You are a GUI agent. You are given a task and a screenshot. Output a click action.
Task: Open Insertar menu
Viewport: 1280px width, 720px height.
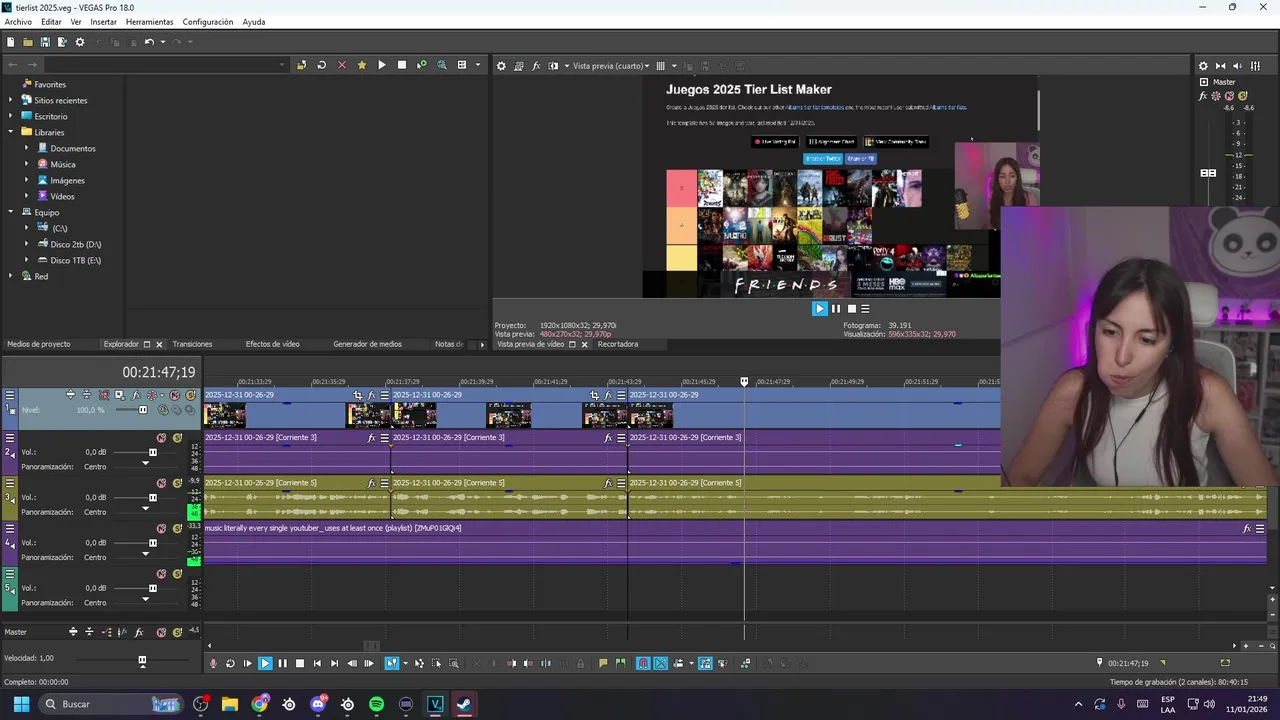pyautogui.click(x=103, y=22)
